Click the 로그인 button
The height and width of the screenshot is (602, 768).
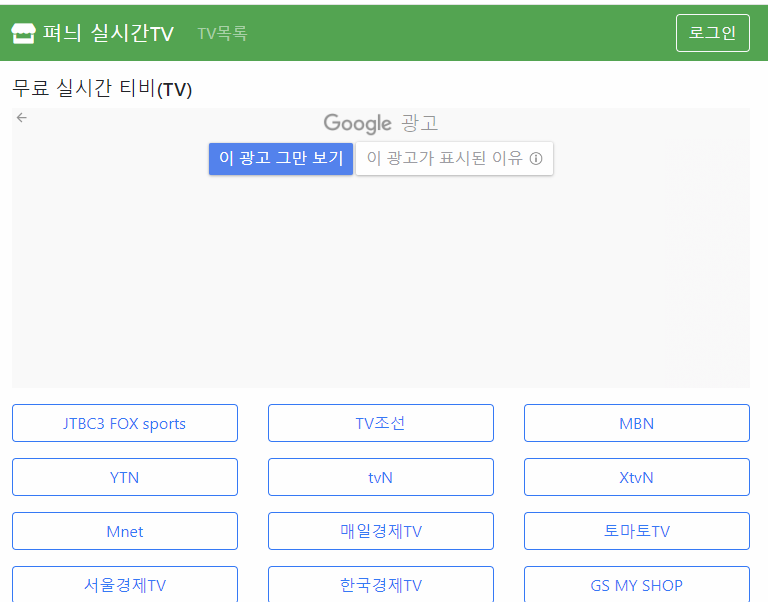pyautogui.click(x=713, y=33)
